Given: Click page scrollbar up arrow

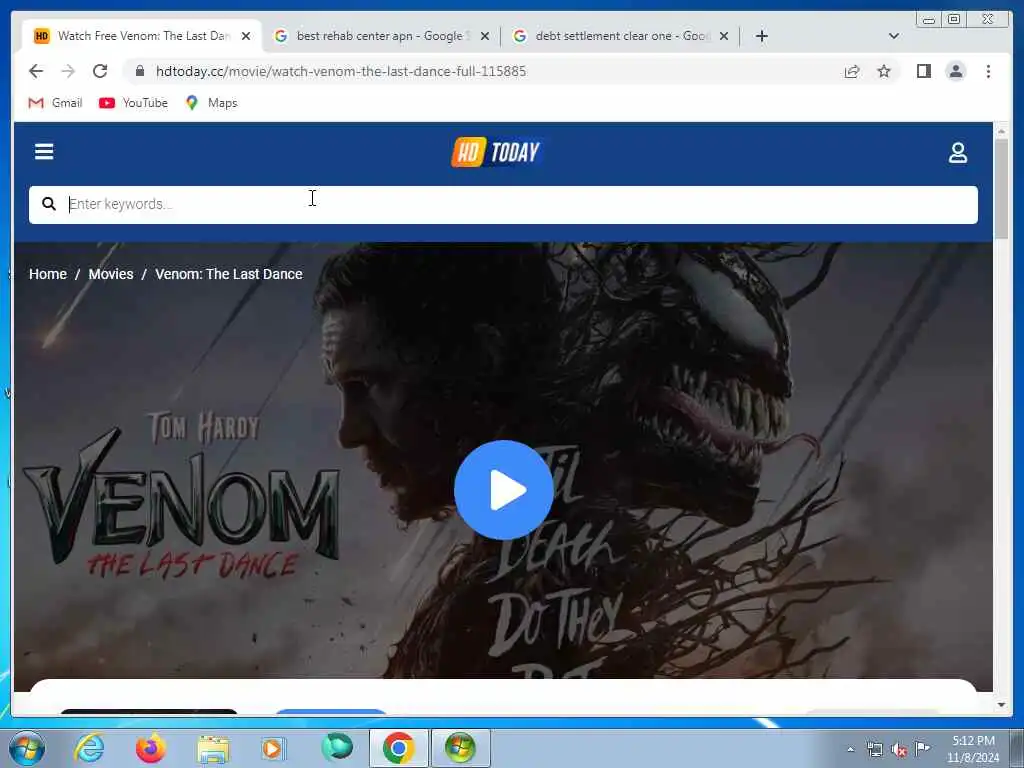Looking at the screenshot, I should 1002,131.
